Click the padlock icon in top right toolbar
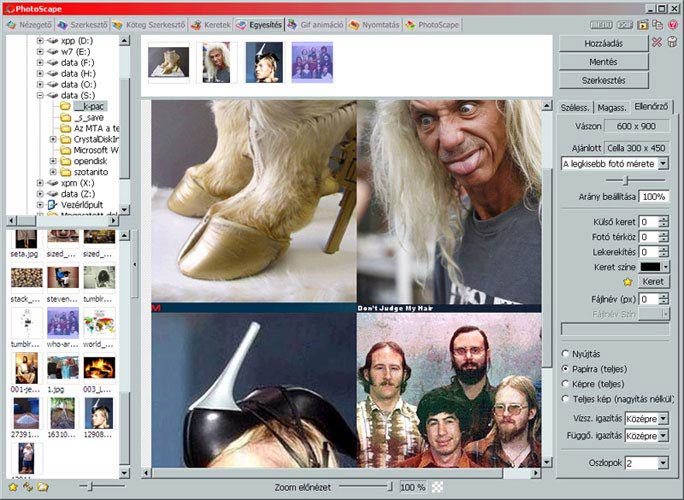This screenshot has height=500, width=684. (642, 24)
